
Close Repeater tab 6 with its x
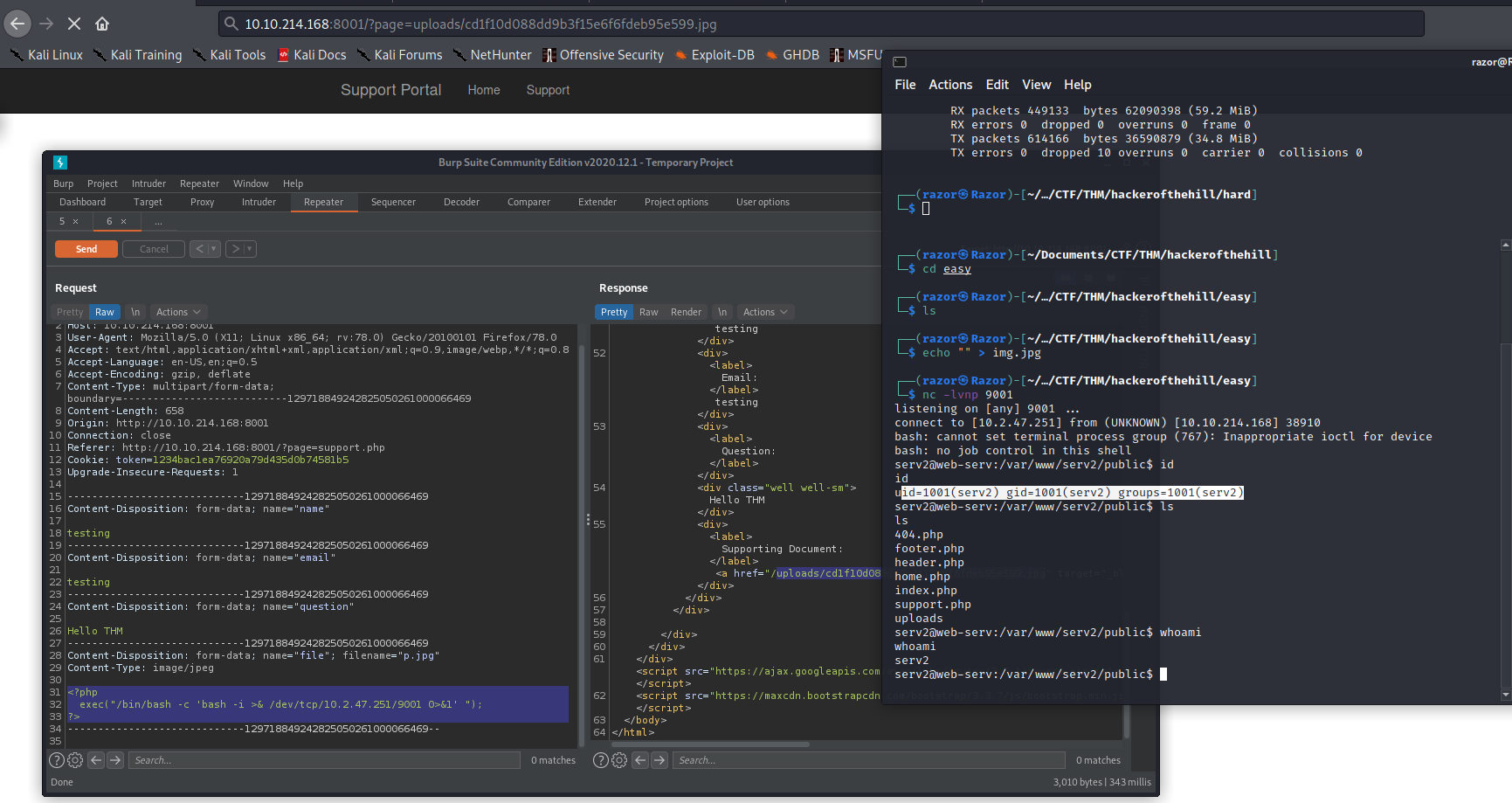coord(123,222)
